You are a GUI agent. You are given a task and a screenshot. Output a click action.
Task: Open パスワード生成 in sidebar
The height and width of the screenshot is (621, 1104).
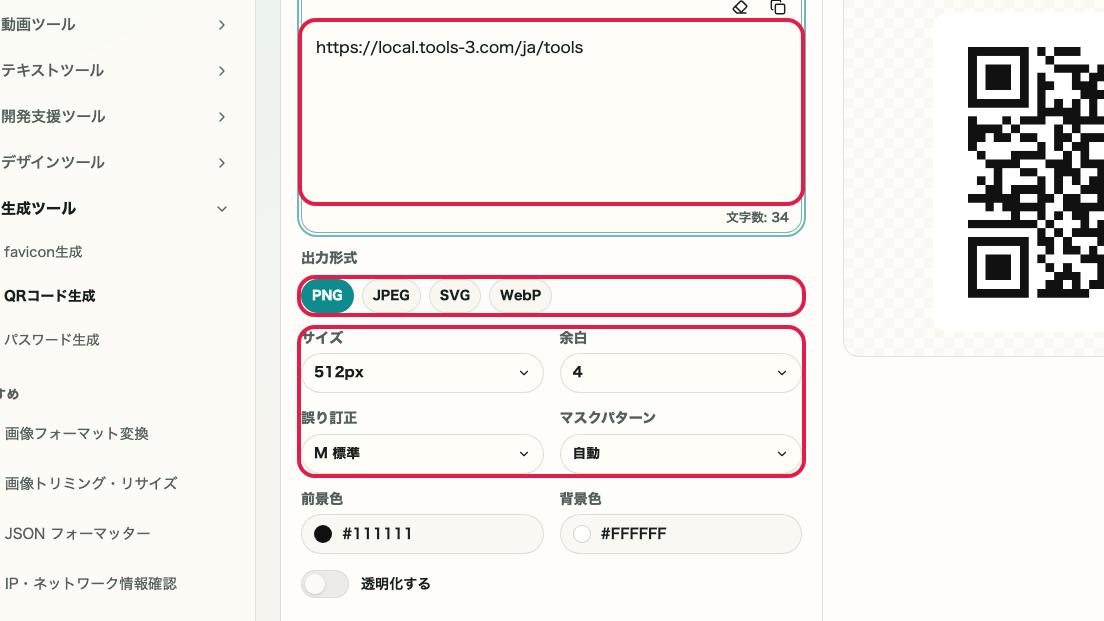coord(52,340)
